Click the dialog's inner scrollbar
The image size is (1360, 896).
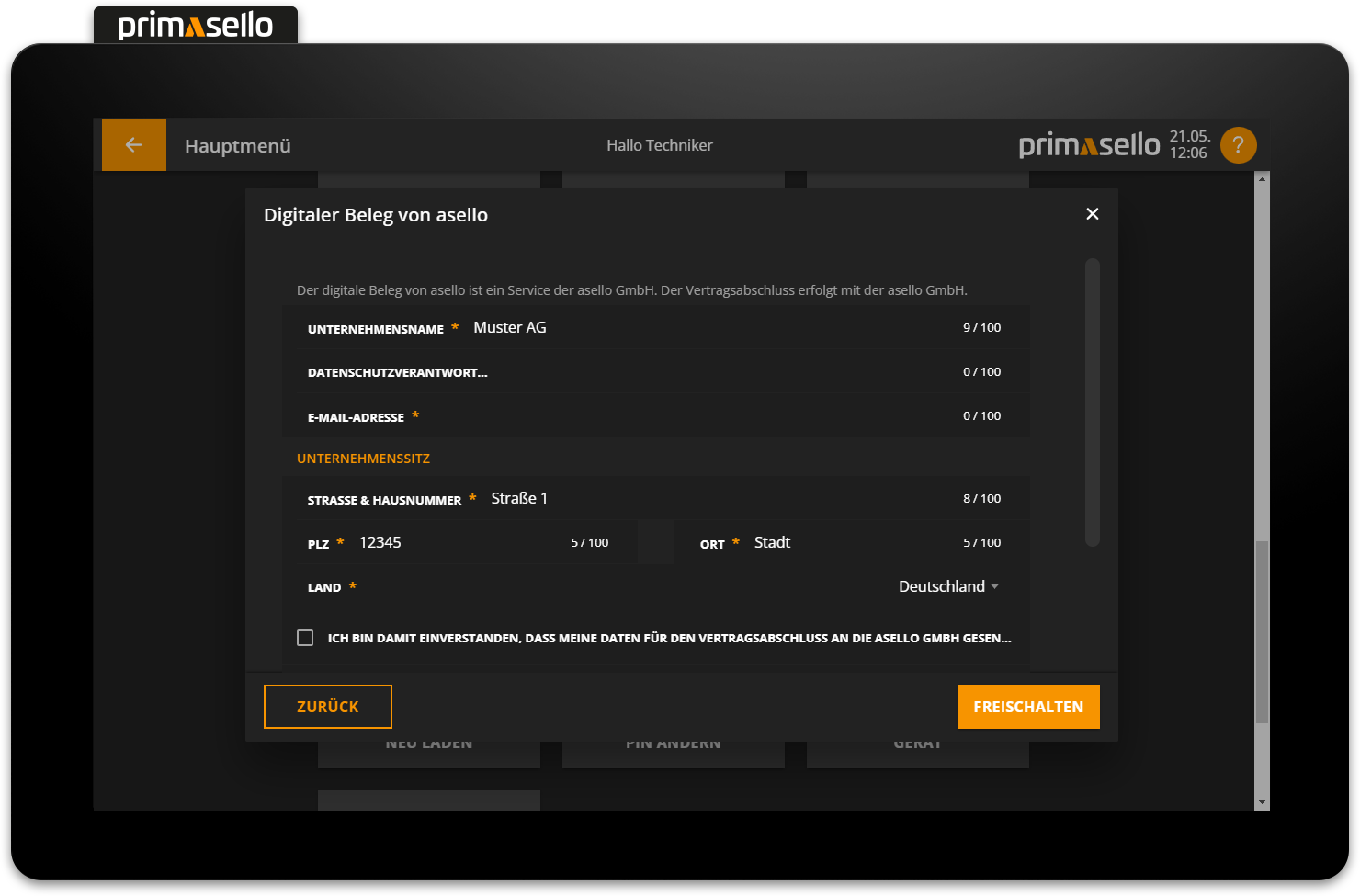(x=1092, y=403)
